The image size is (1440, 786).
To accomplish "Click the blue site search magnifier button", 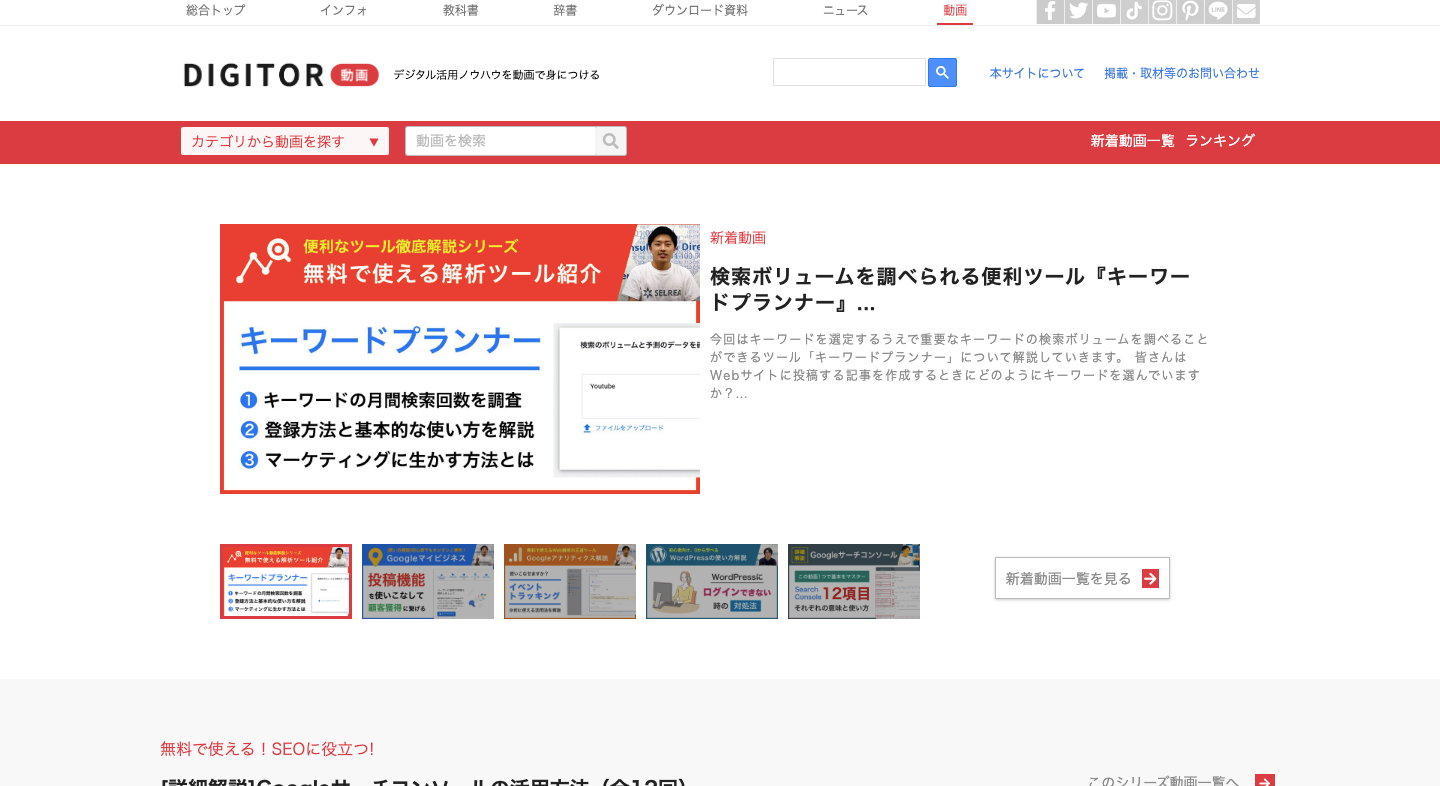I will pyautogui.click(x=942, y=72).
